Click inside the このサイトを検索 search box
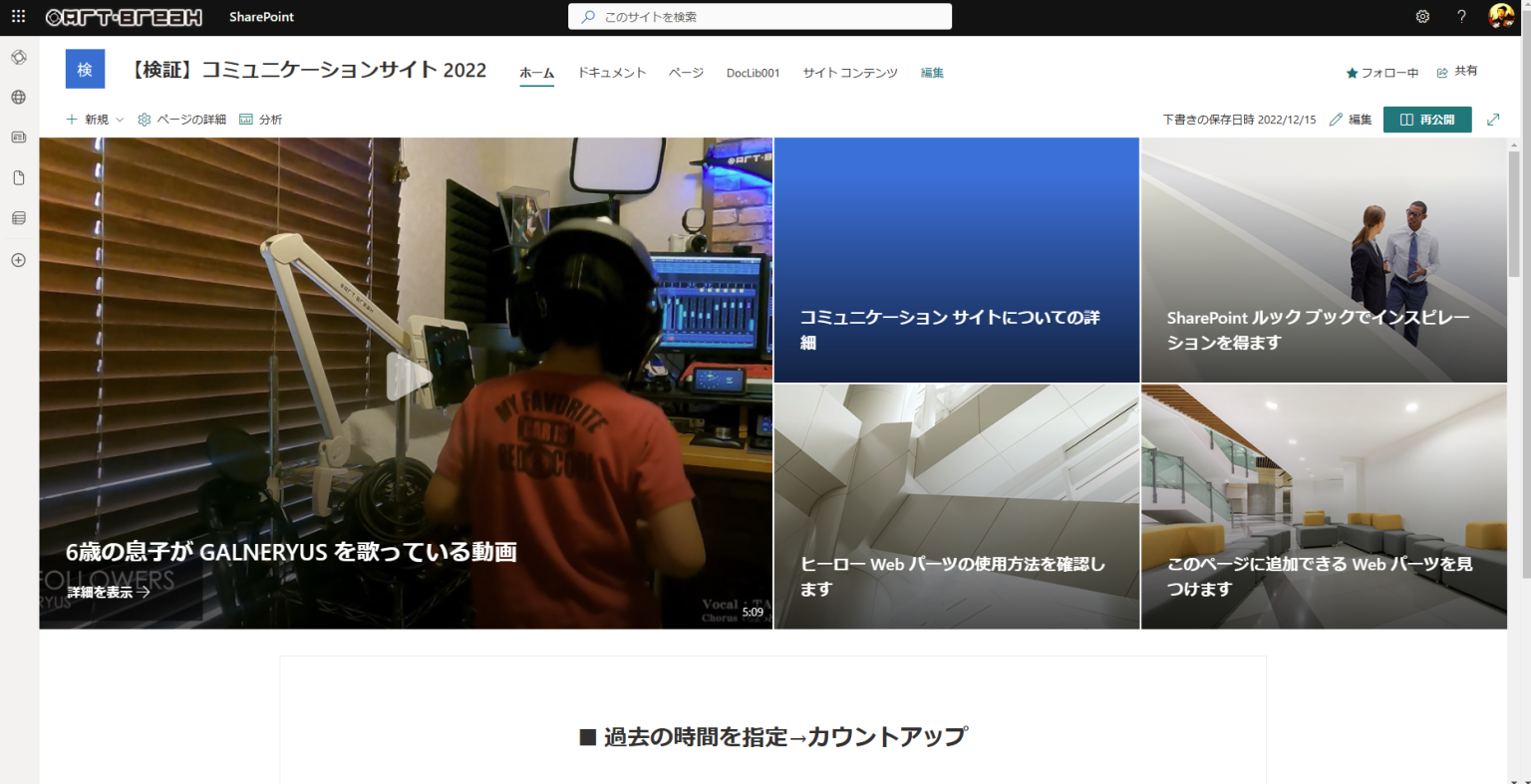The width and height of the screenshot is (1531, 784). tap(760, 16)
